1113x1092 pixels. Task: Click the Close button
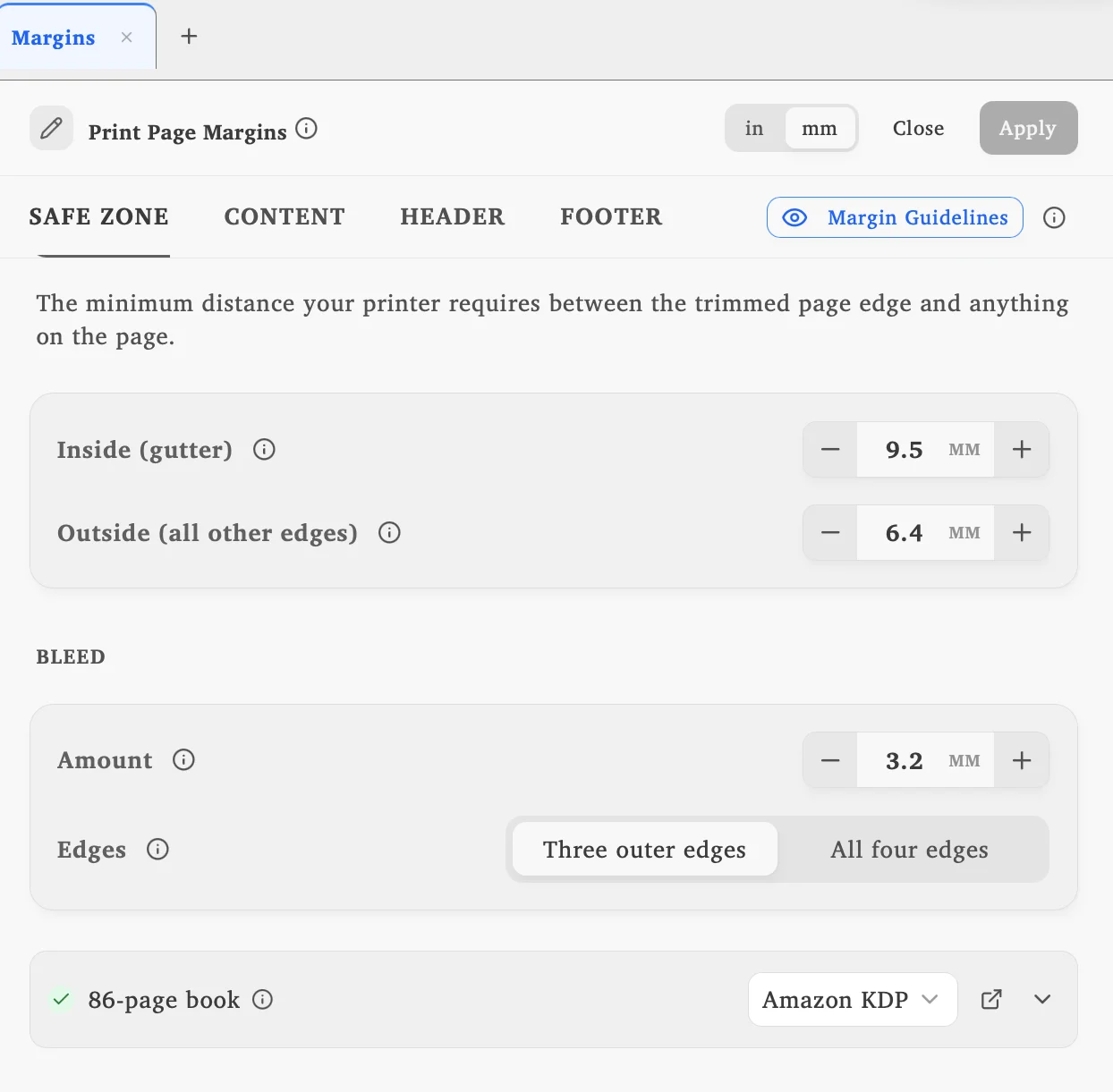pyautogui.click(x=918, y=128)
